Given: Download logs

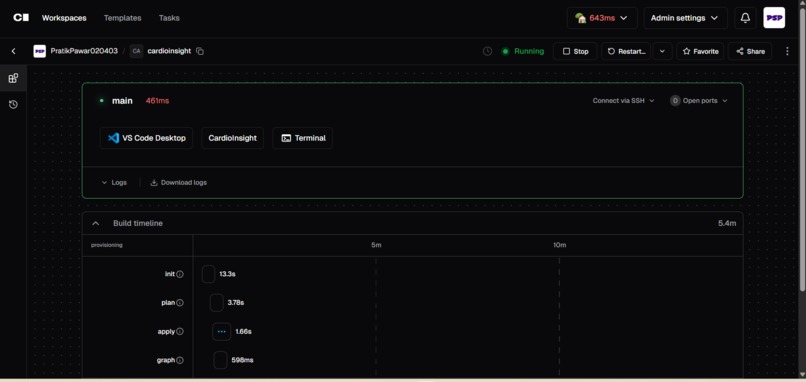Looking at the screenshot, I should click(178, 183).
